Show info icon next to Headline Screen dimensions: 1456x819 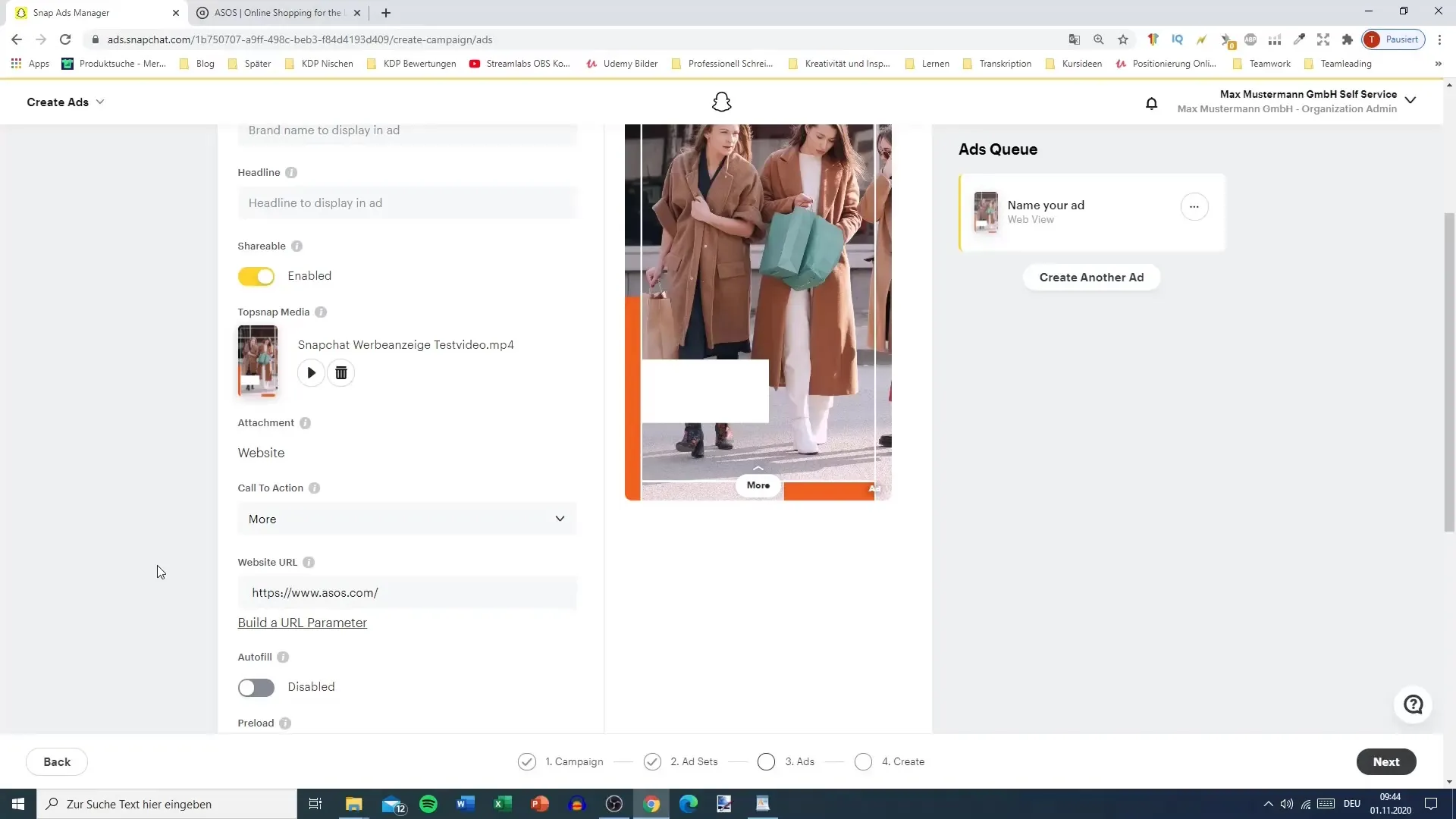click(291, 173)
